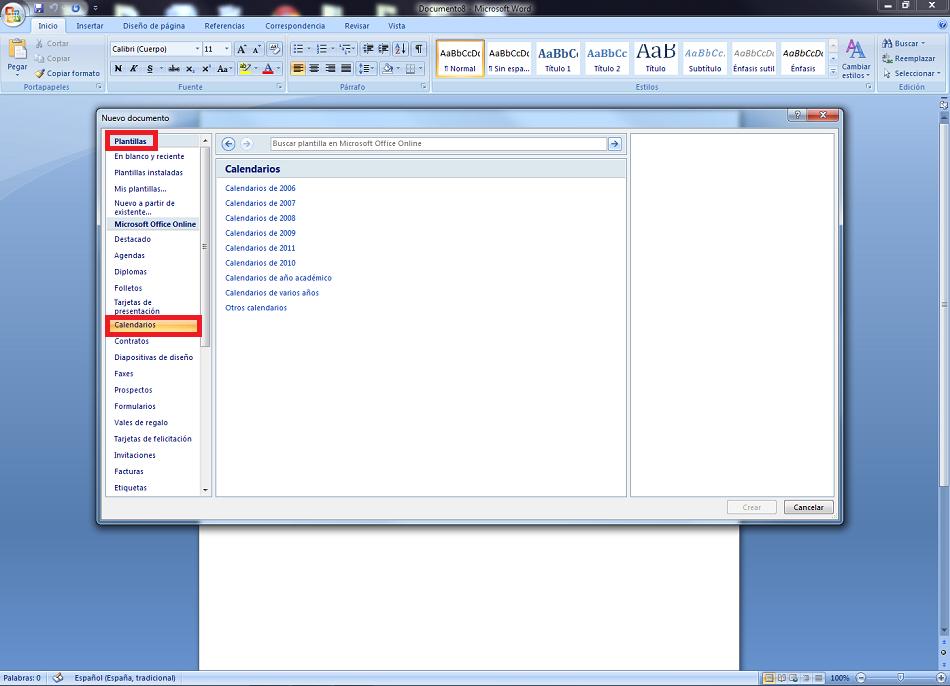The image size is (950, 686).
Task: Click the Pegar clipboard icon
Action: tap(17, 52)
